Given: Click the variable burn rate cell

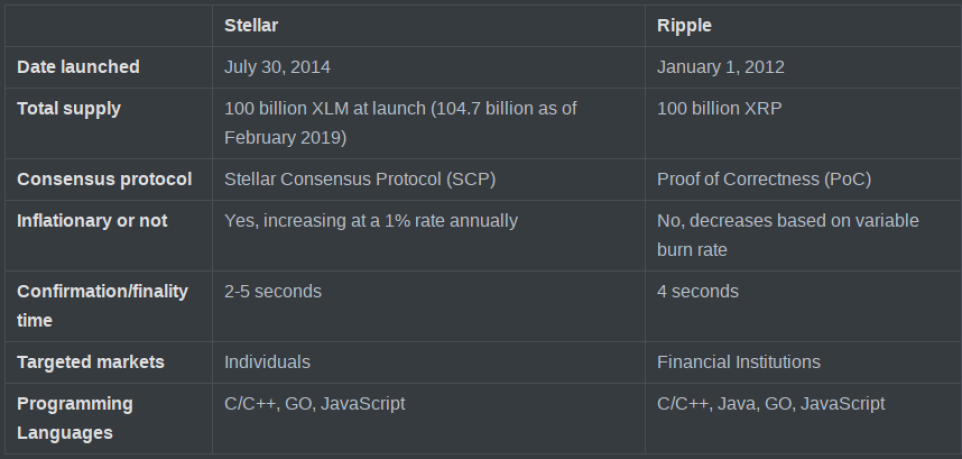Looking at the screenshot, I should pos(788,235).
